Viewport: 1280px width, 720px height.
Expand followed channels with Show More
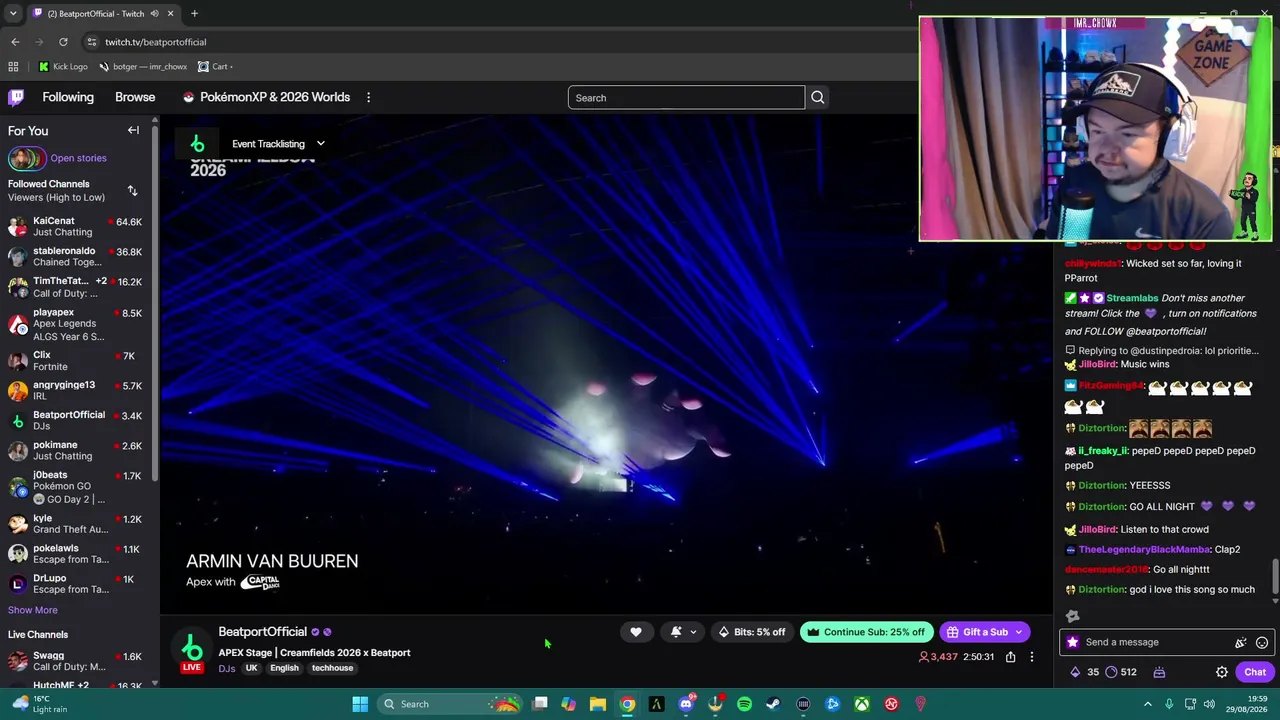pyautogui.click(x=33, y=610)
